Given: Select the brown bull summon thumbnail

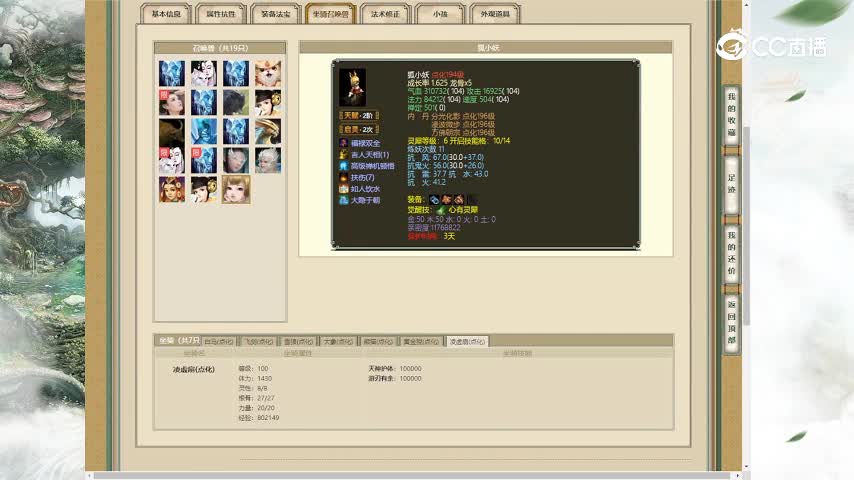Looking at the screenshot, I should [172, 132].
